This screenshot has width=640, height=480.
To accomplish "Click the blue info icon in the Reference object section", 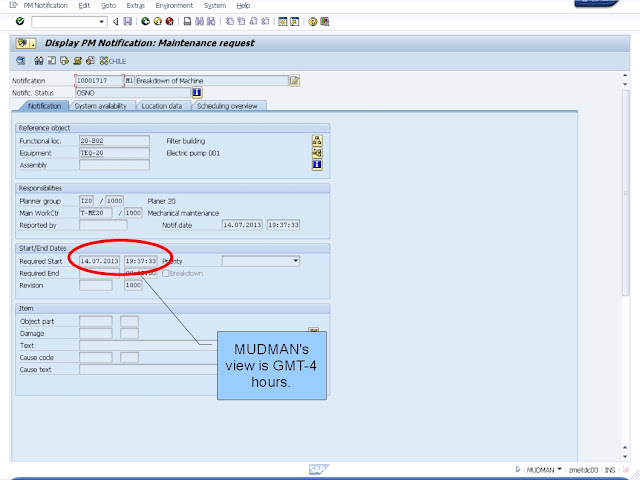I will coord(317,164).
